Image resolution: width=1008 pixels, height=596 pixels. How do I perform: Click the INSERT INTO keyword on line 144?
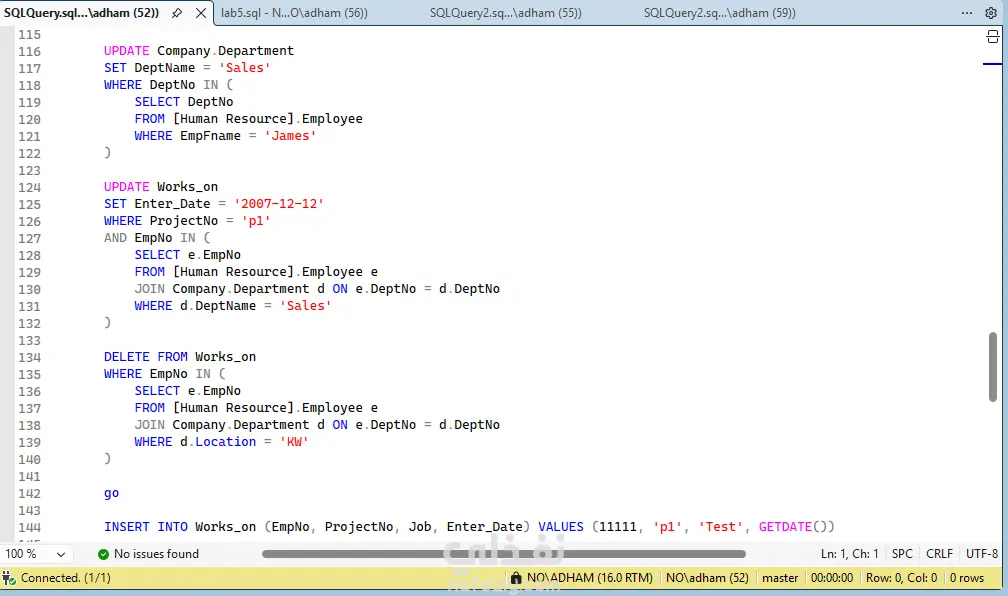click(x=146, y=527)
